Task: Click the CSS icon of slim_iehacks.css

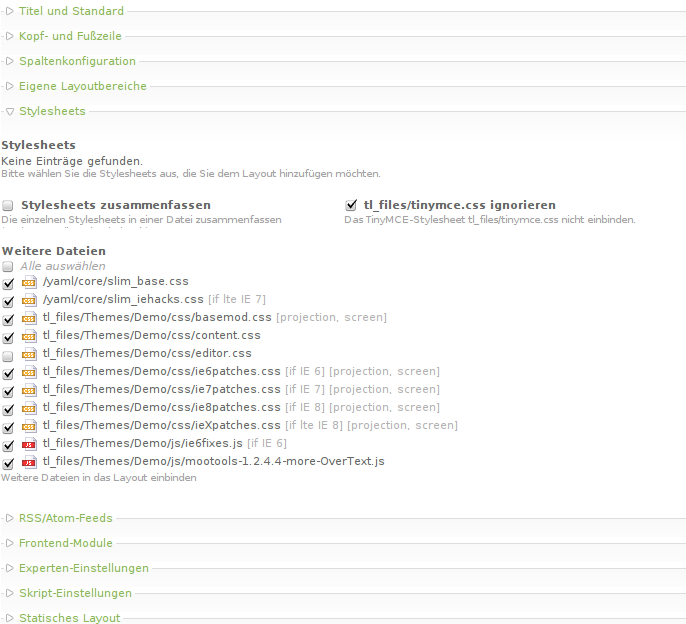Action: [29, 300]
